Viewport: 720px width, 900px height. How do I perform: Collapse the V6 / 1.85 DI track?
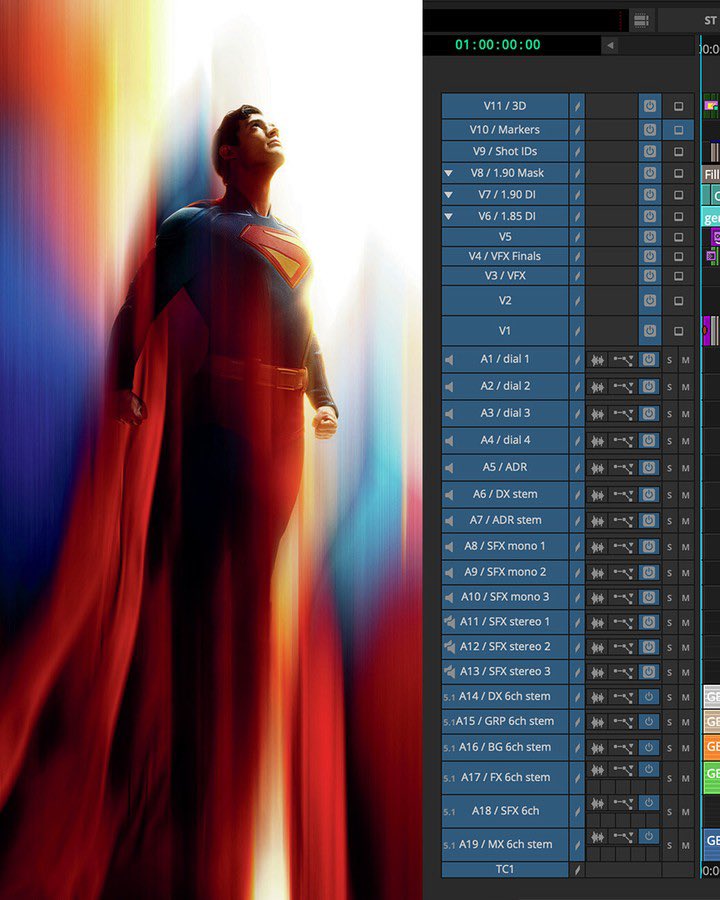click(449, 216)
